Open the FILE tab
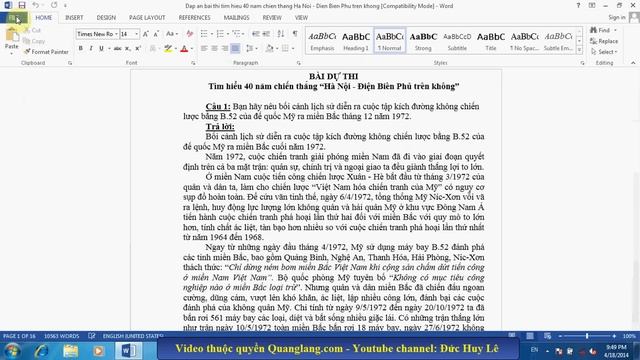 coord(14,18)
